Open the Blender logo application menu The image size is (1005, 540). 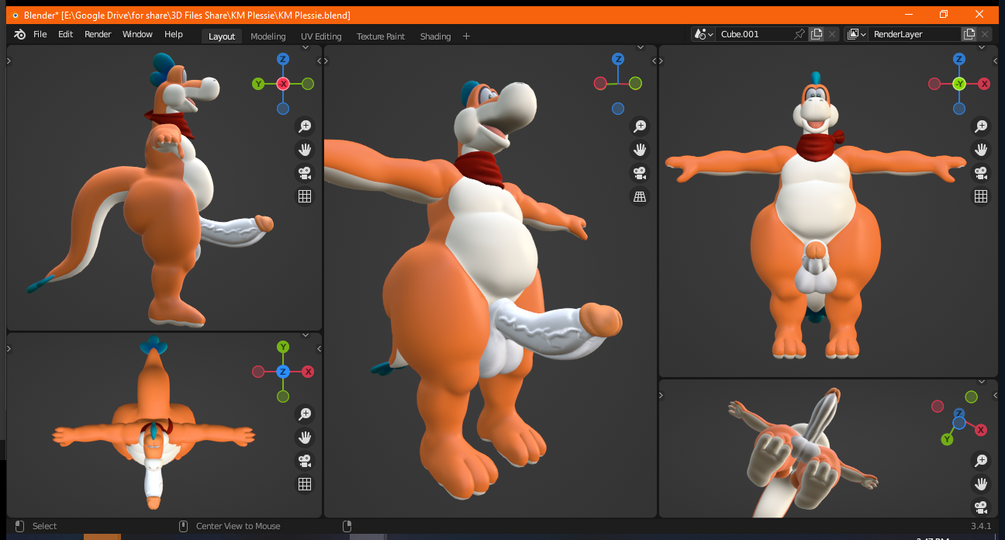(20, 35)
